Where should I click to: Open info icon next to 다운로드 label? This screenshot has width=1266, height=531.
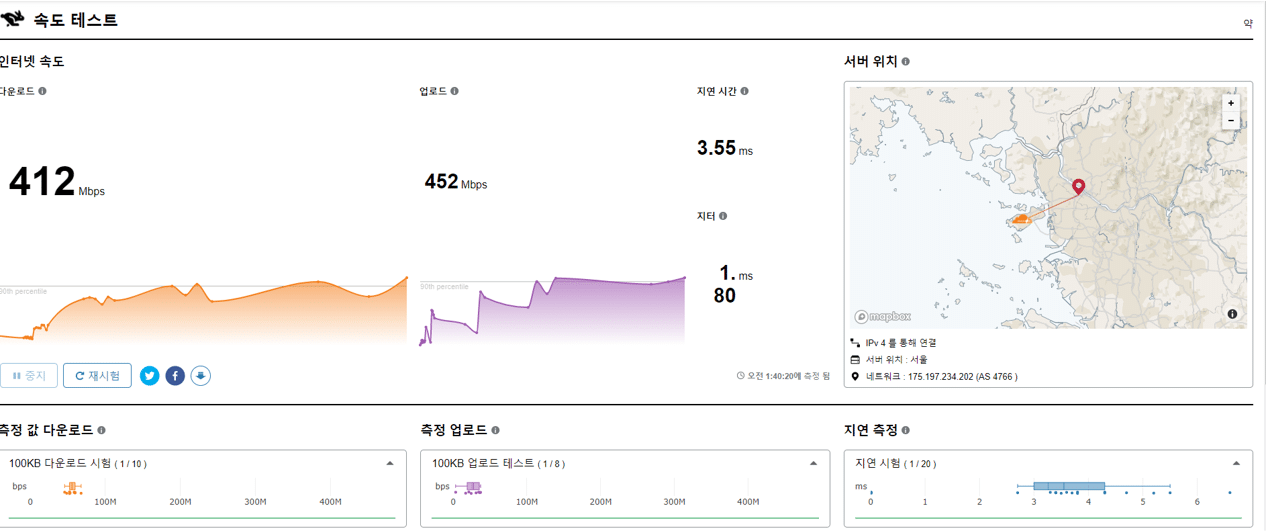(42, 91)
